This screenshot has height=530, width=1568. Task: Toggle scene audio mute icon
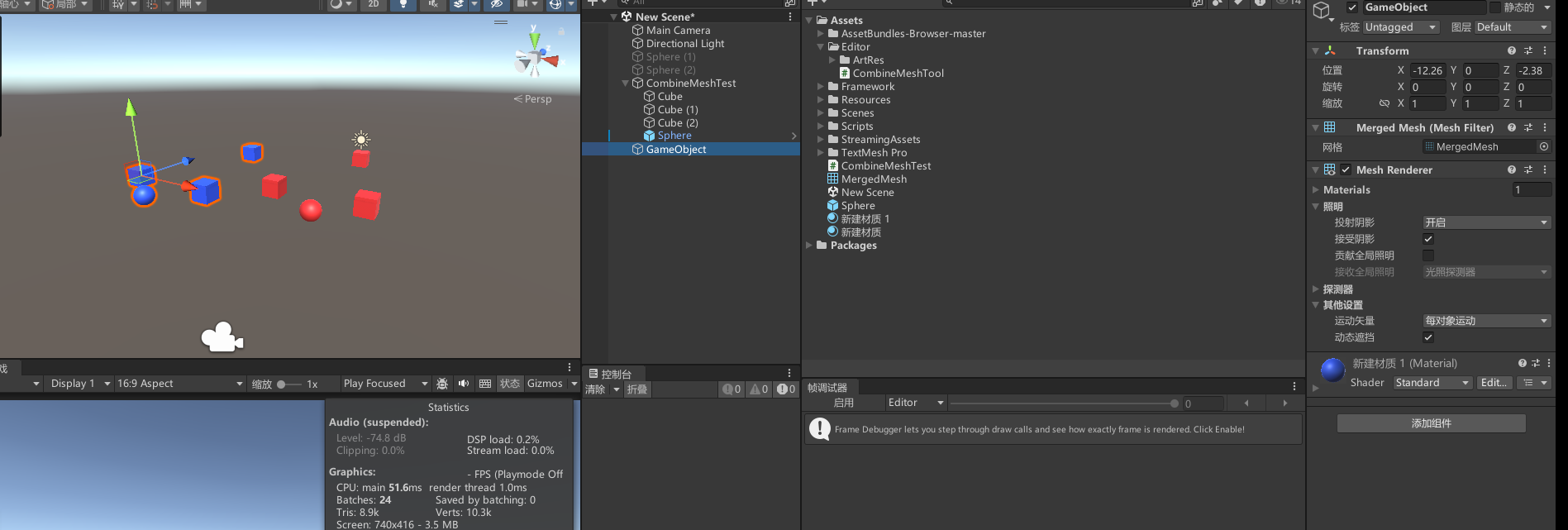coord(432,4)
